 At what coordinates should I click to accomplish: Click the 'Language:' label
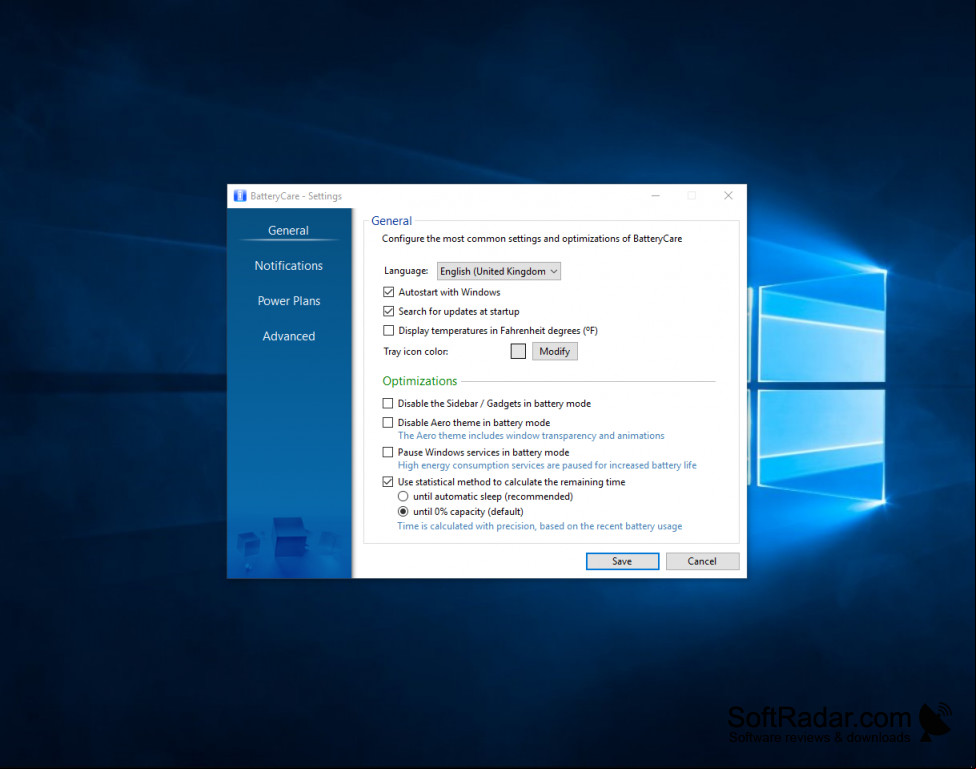tap(406, 271)
